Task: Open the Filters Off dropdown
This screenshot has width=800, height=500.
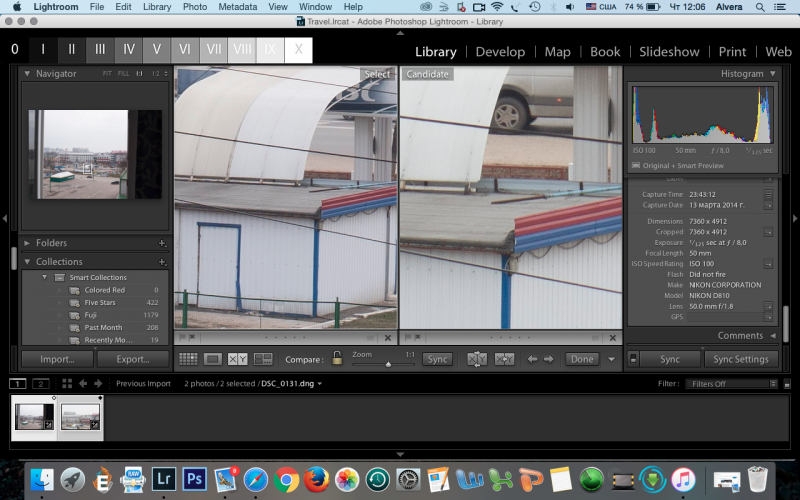Action: pyautogui.click(x=732, y=384)
